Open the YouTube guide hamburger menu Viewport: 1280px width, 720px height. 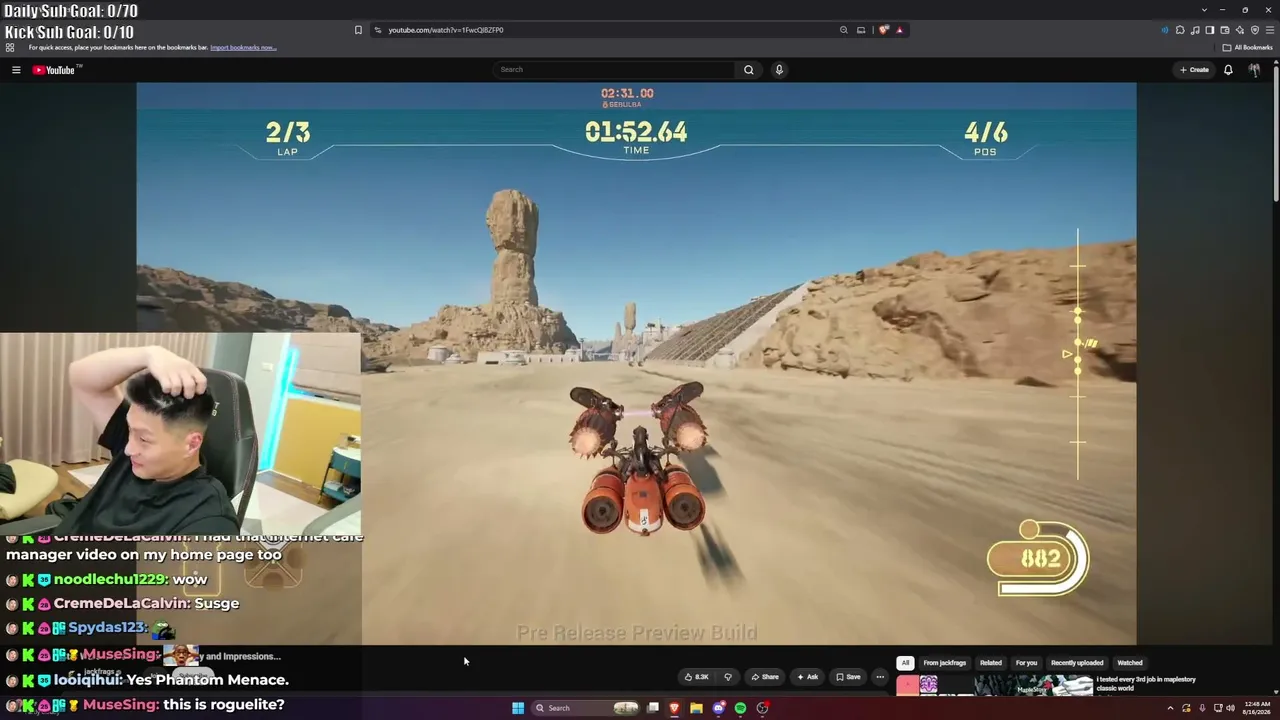pos(16,70)
